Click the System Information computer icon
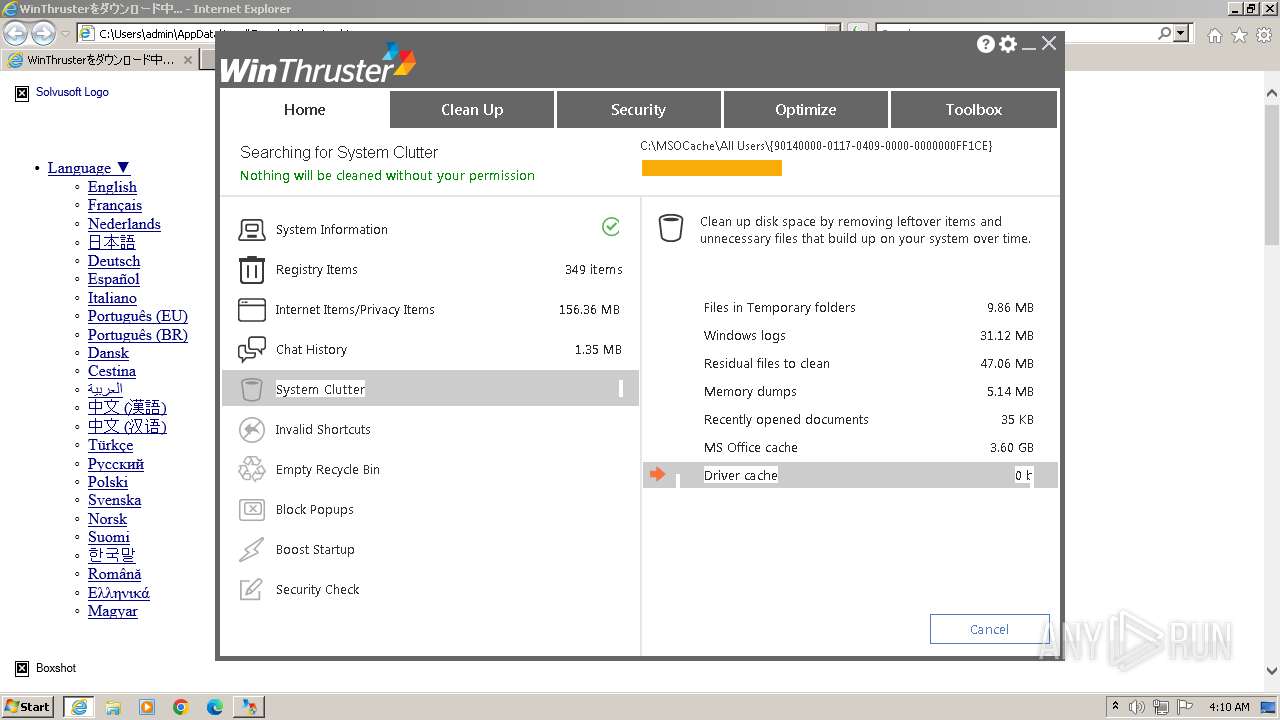 coord(251,230)
